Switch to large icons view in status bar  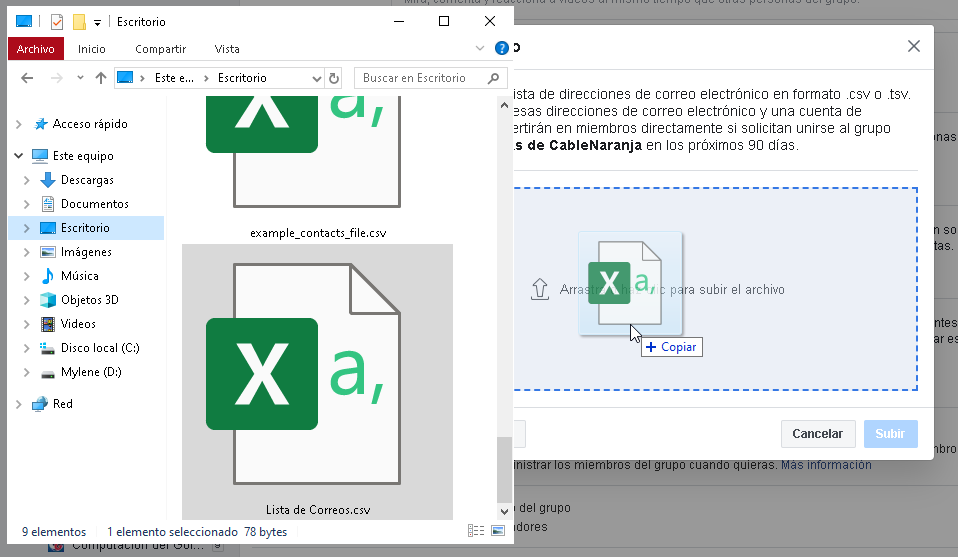pyautogui.click(x=498, y=531)
